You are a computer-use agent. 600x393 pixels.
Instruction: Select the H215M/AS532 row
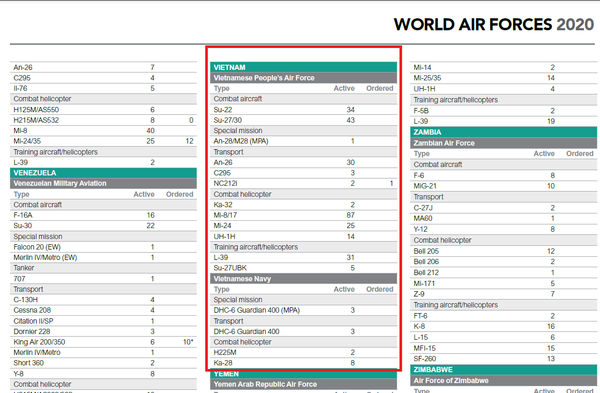[x=103, y=120]
